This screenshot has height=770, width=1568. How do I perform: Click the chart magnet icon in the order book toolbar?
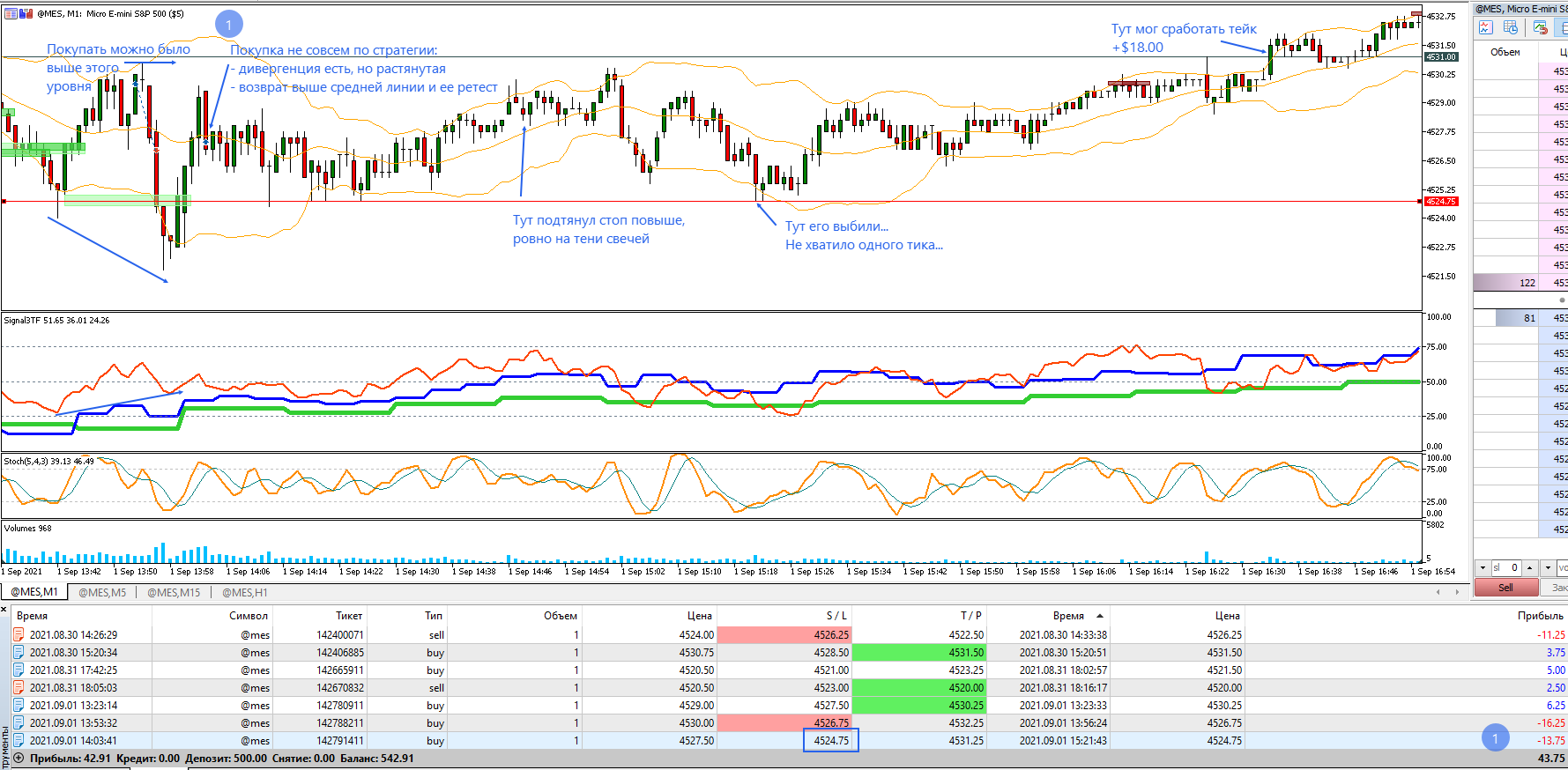coord(1541,28)
